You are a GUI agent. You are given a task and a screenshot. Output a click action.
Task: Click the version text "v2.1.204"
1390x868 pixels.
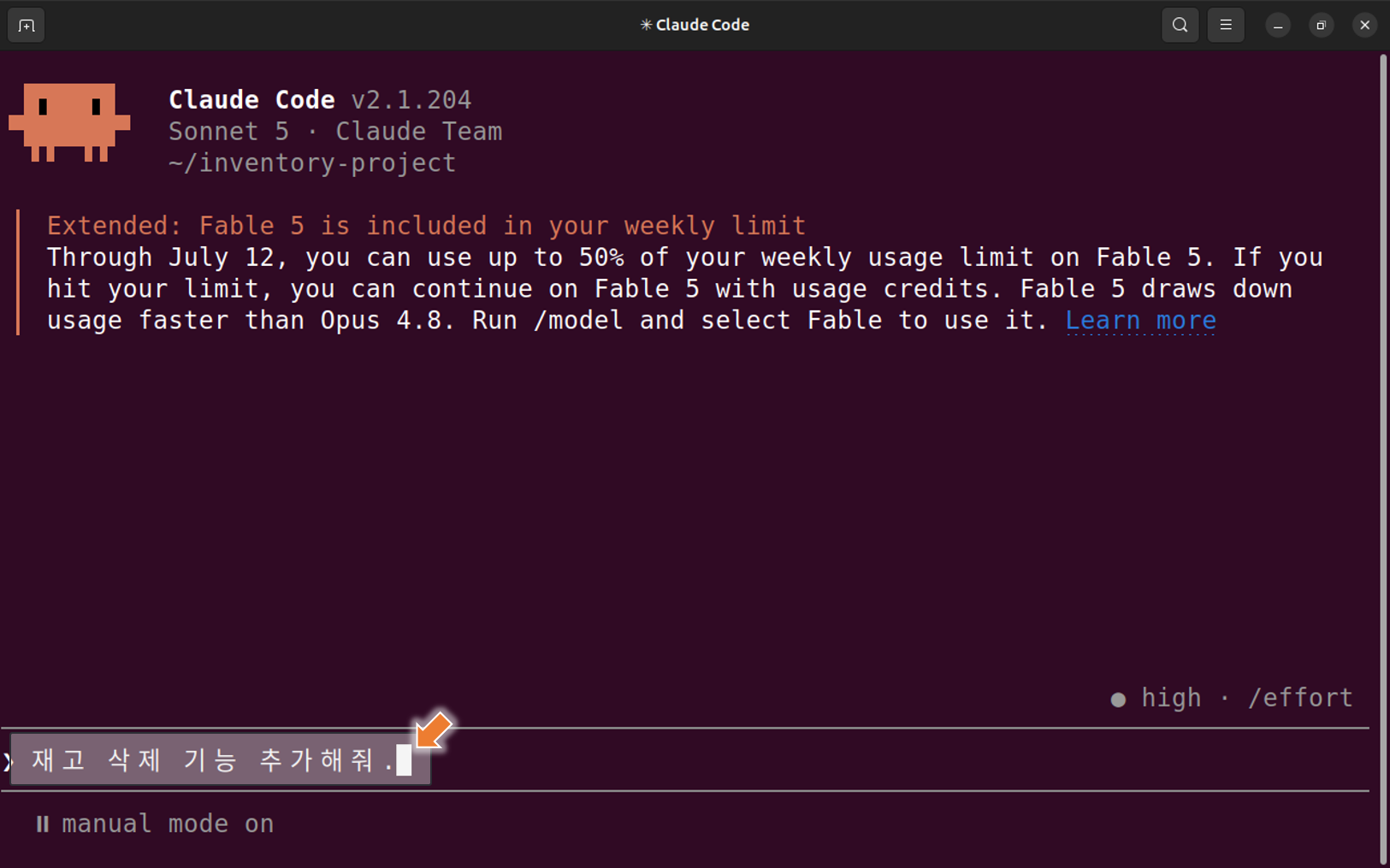411,100
